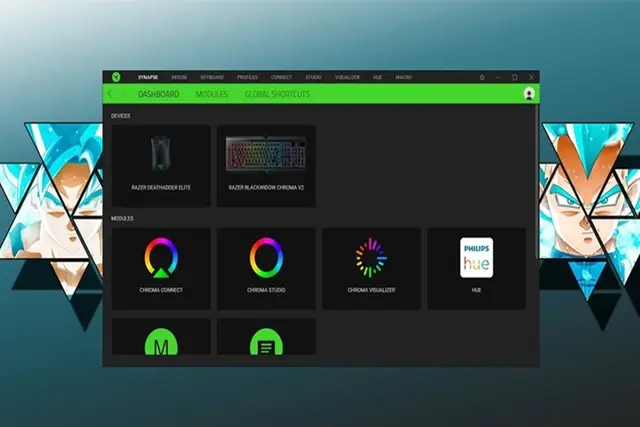Open the CONNECT tab
The image size is (640, 427).
tap(281, 77)
